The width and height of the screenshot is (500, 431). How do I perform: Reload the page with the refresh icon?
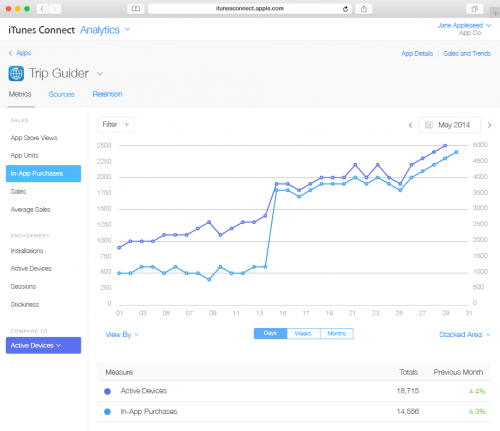[x=346, y=9]
